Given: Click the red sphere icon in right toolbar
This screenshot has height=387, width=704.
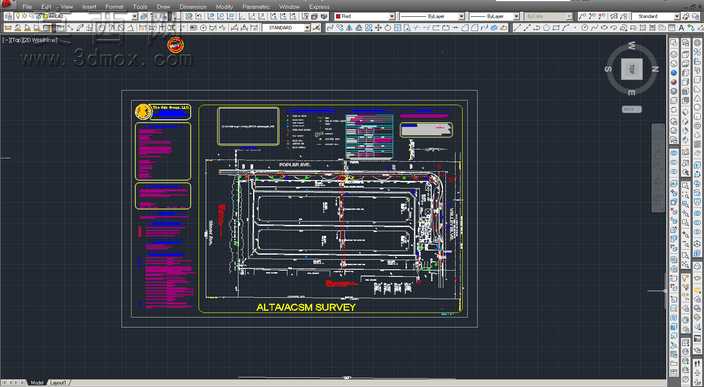Looking at the screenshot, I should 674,82.
